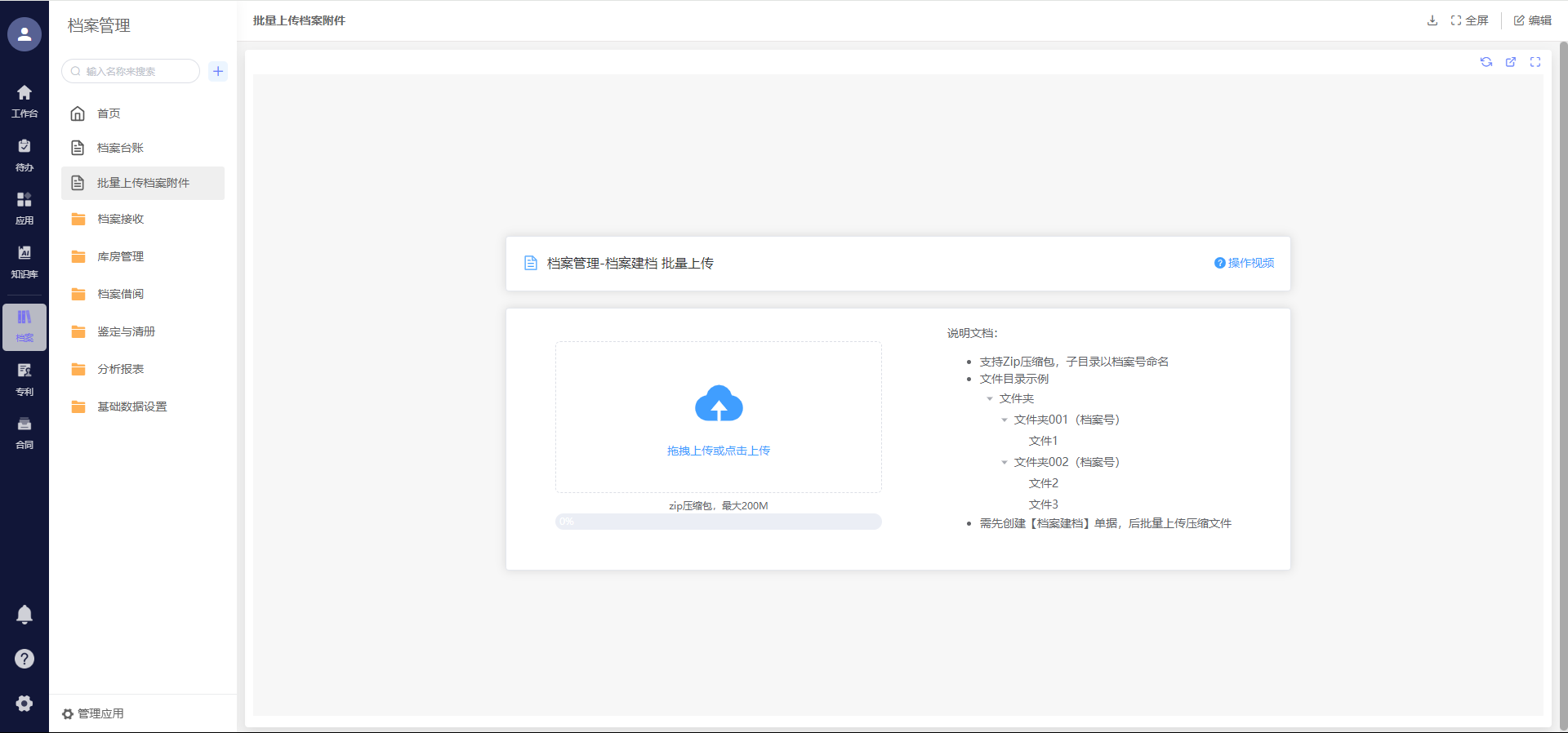Click the help question mark icon

(24, 659)
